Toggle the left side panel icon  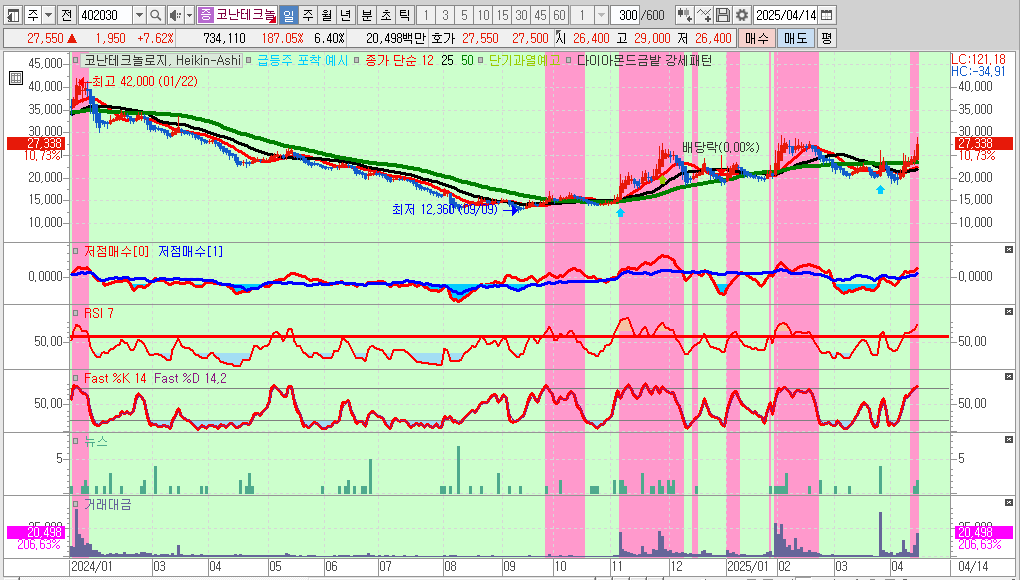click(x=12, y=15)
